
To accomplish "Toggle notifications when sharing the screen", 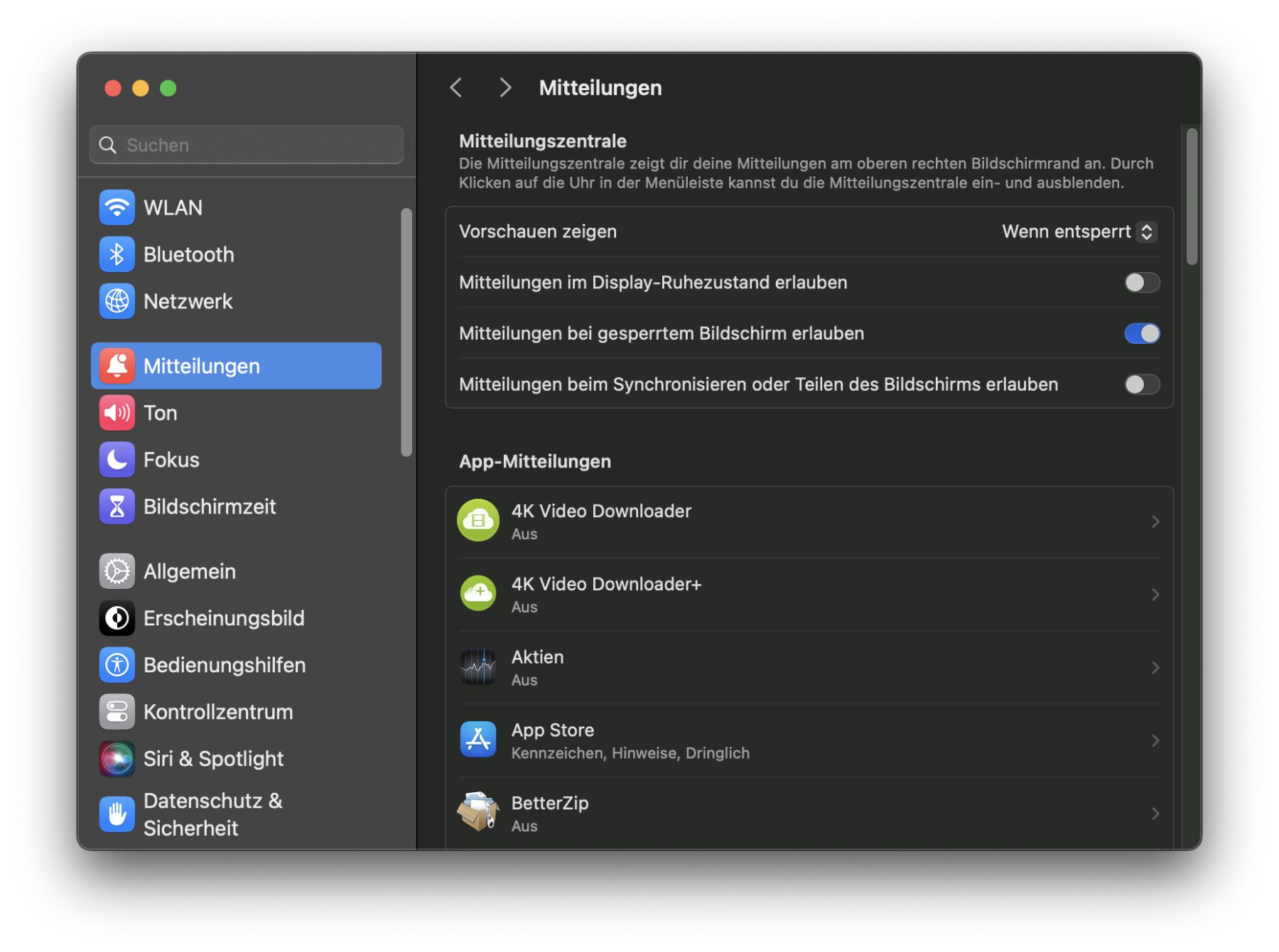I will click(1141, 384).
